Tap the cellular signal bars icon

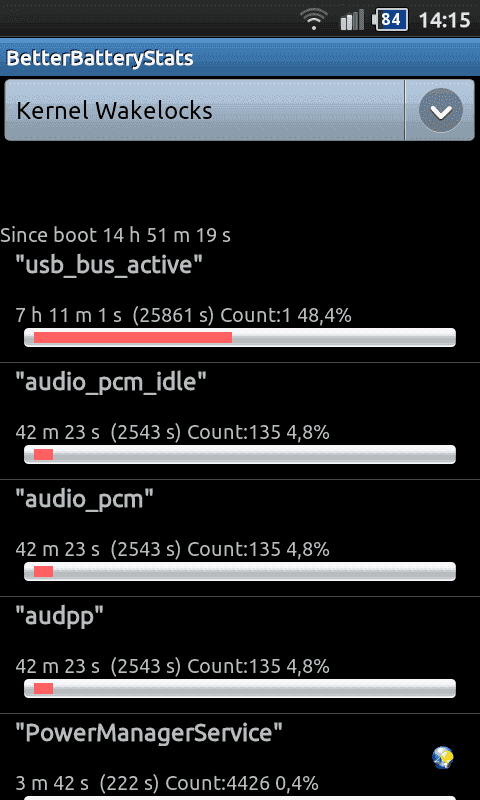353,20
